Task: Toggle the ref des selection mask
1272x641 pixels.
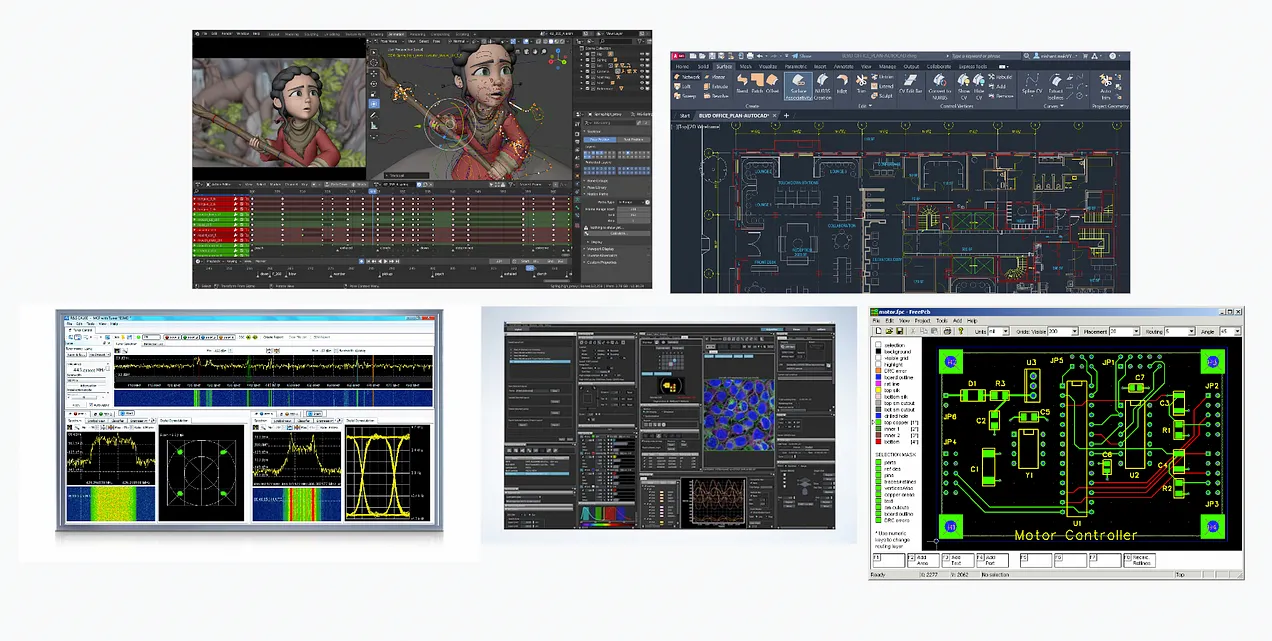Action: coord(877,468)
